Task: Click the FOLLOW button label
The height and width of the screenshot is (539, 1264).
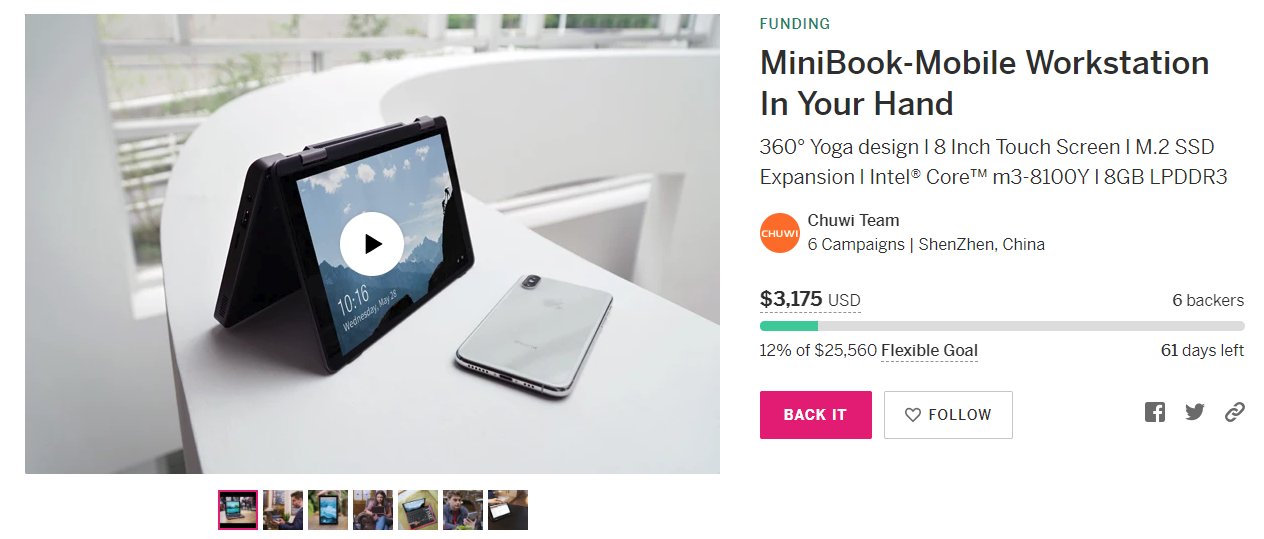Action: tap(960, 415)
